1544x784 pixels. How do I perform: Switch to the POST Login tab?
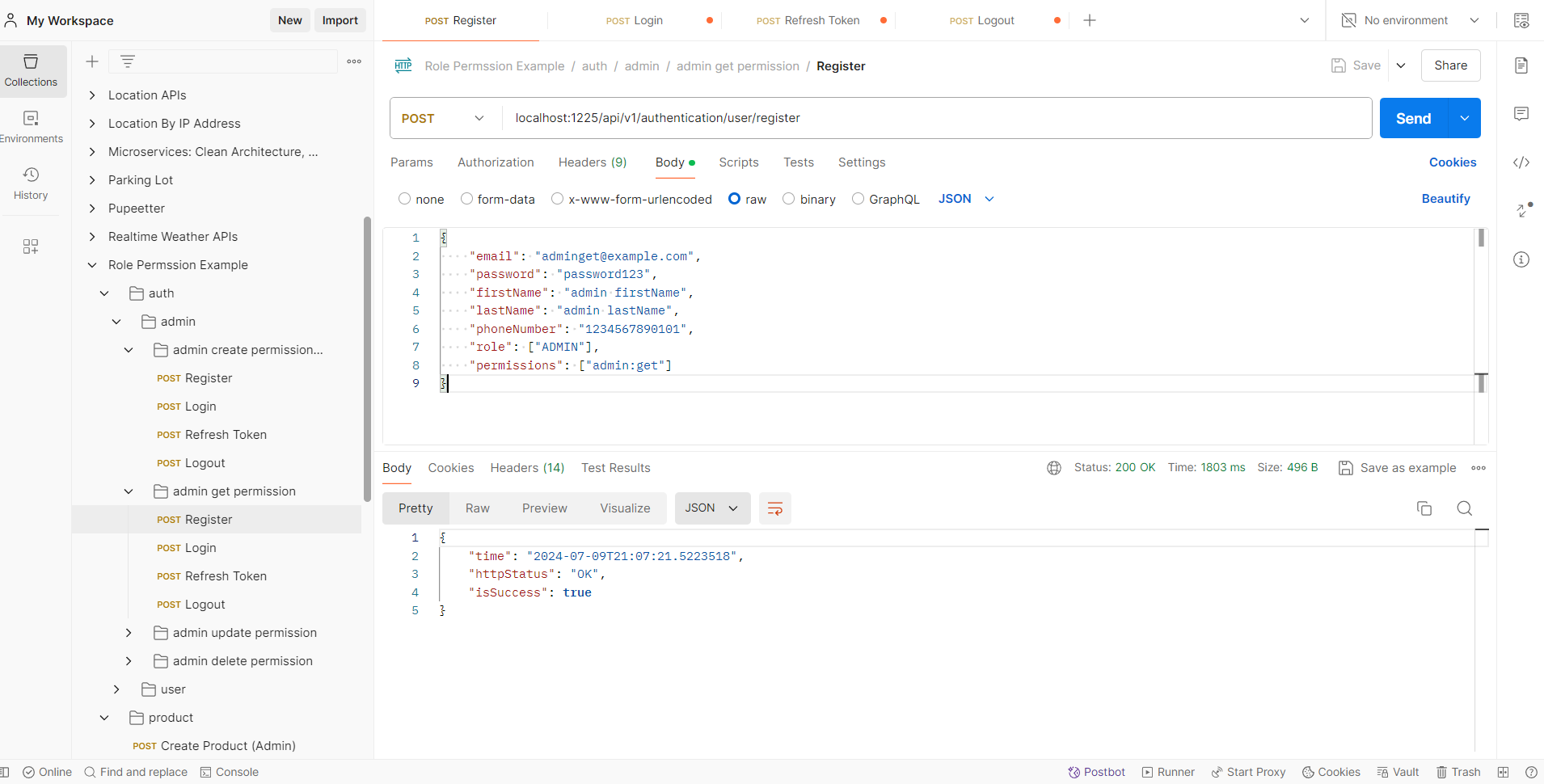coord(635,20)
